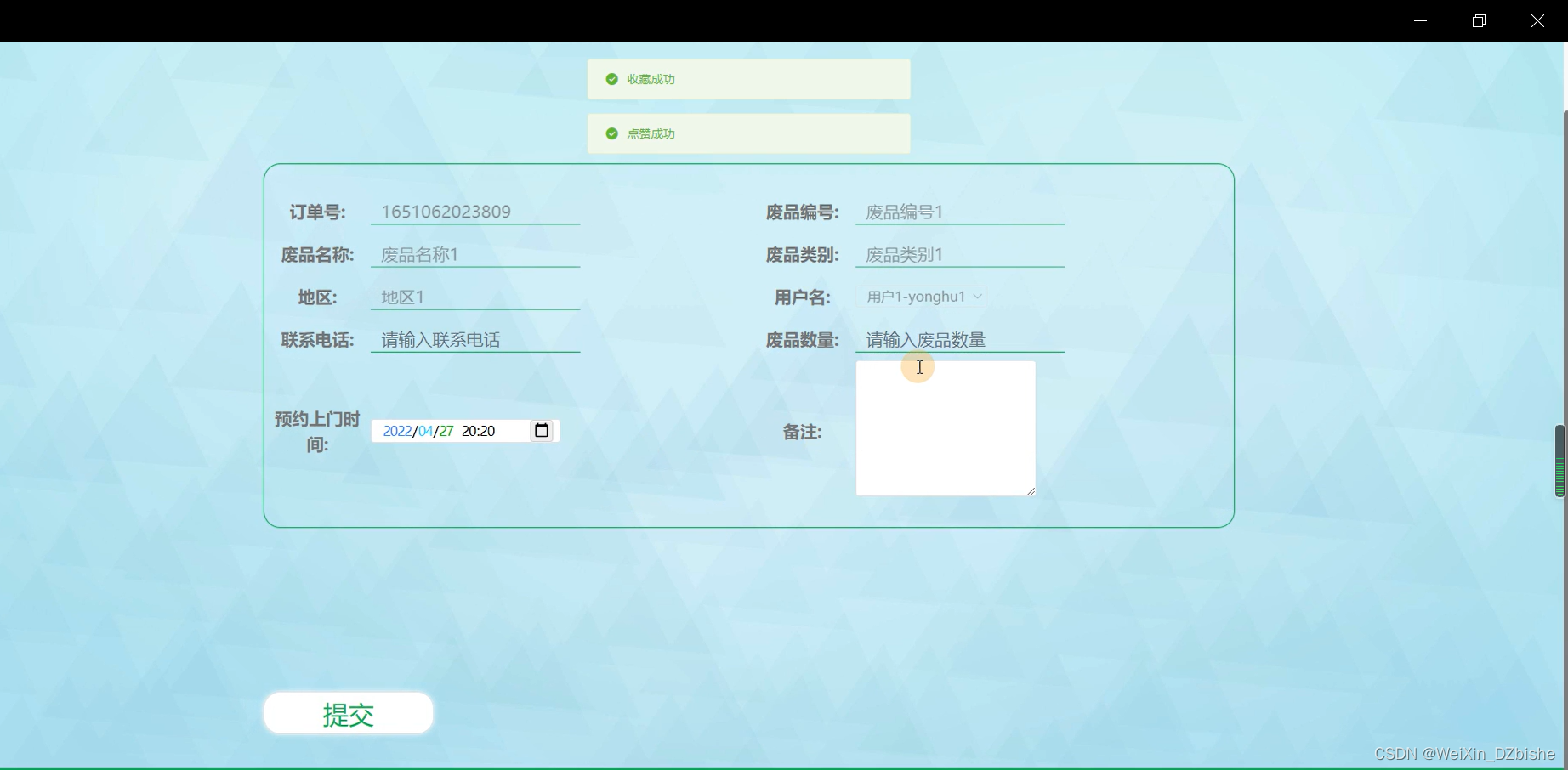Image resolution: width=1568 pixels, height=770 pixels.
Task: Click the 用户名 label
Action: tap(802, 297)
